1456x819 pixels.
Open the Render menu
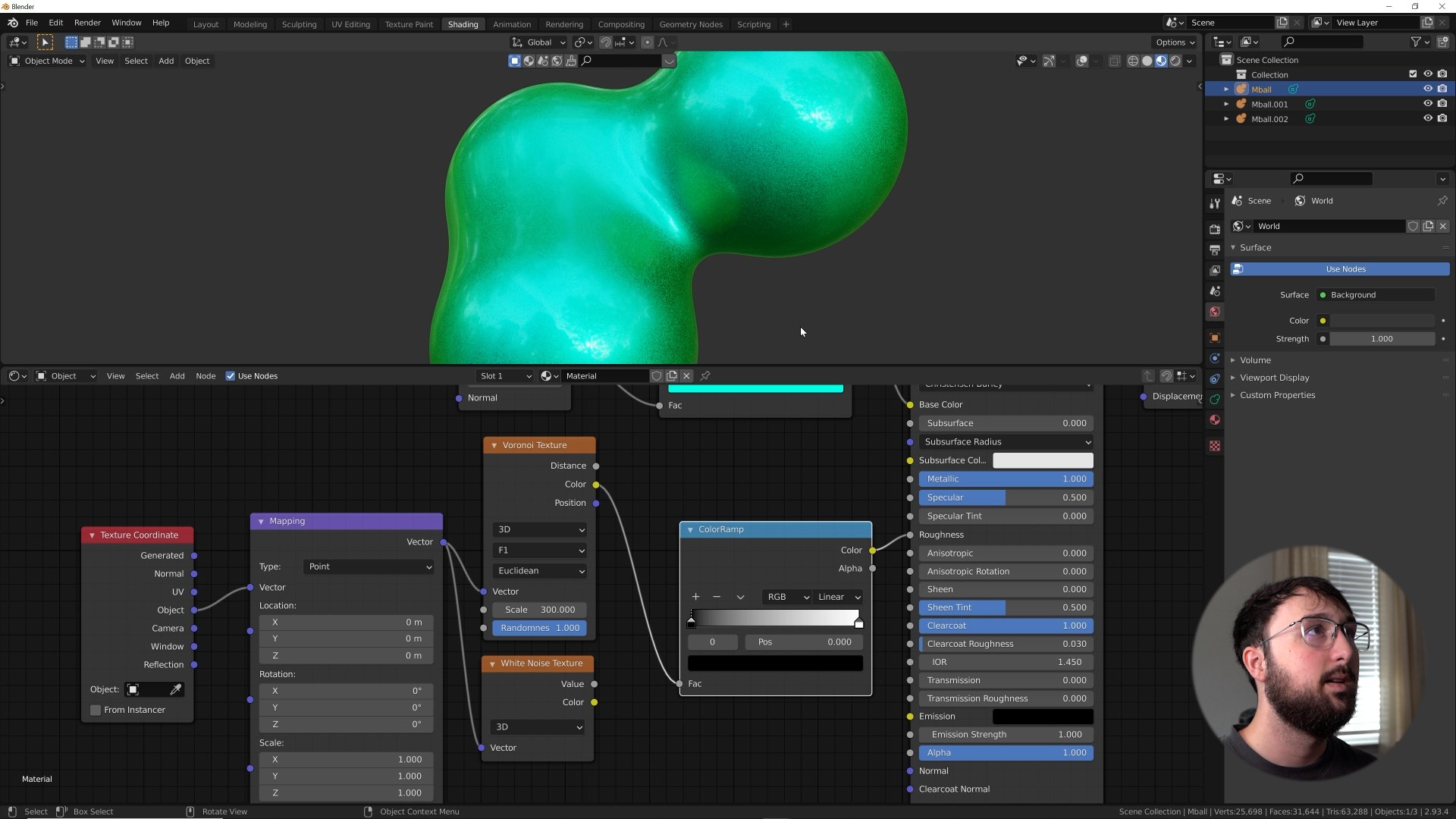87,23
